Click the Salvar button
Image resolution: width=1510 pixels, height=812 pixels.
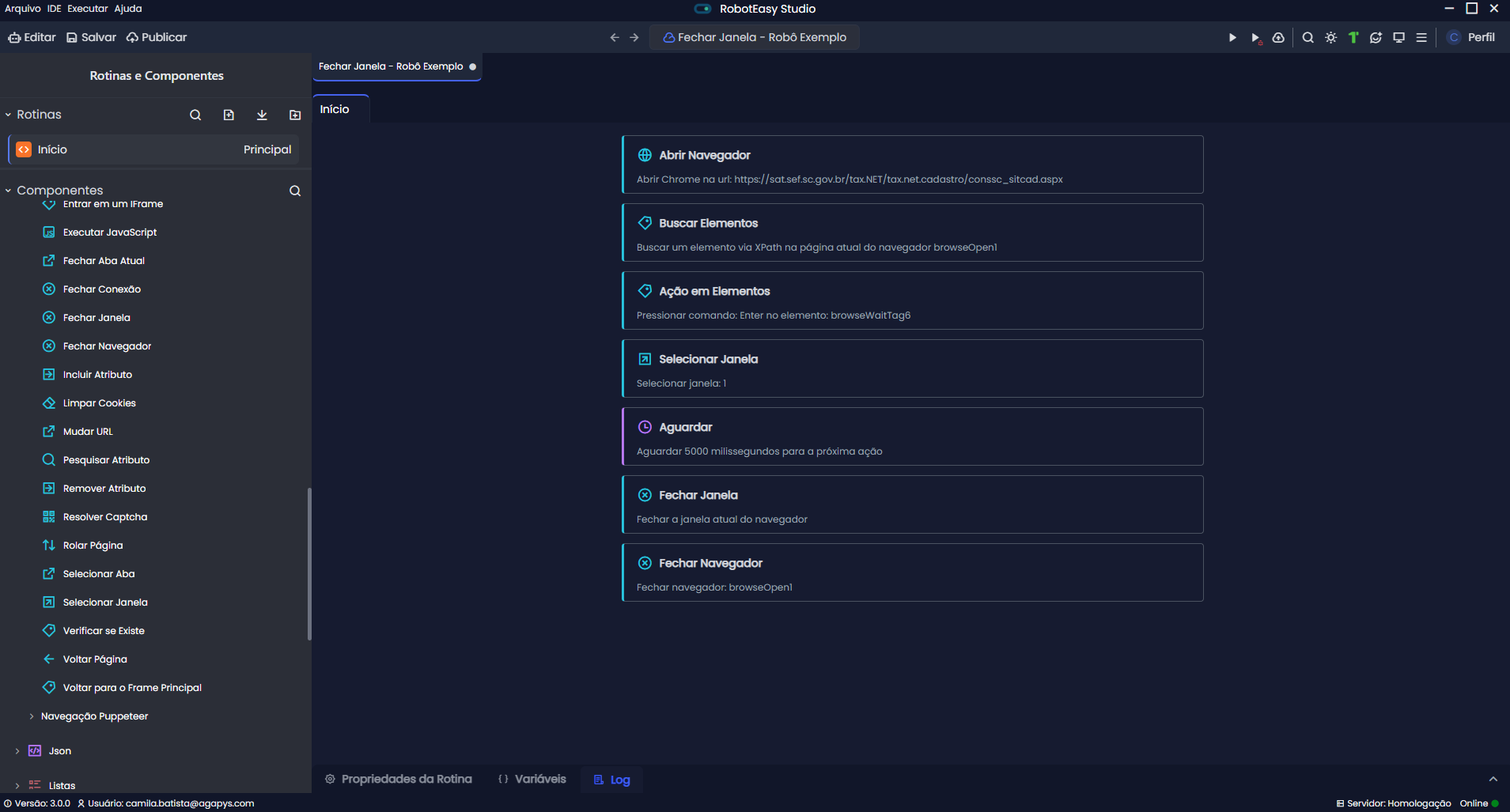coord(91,37)
